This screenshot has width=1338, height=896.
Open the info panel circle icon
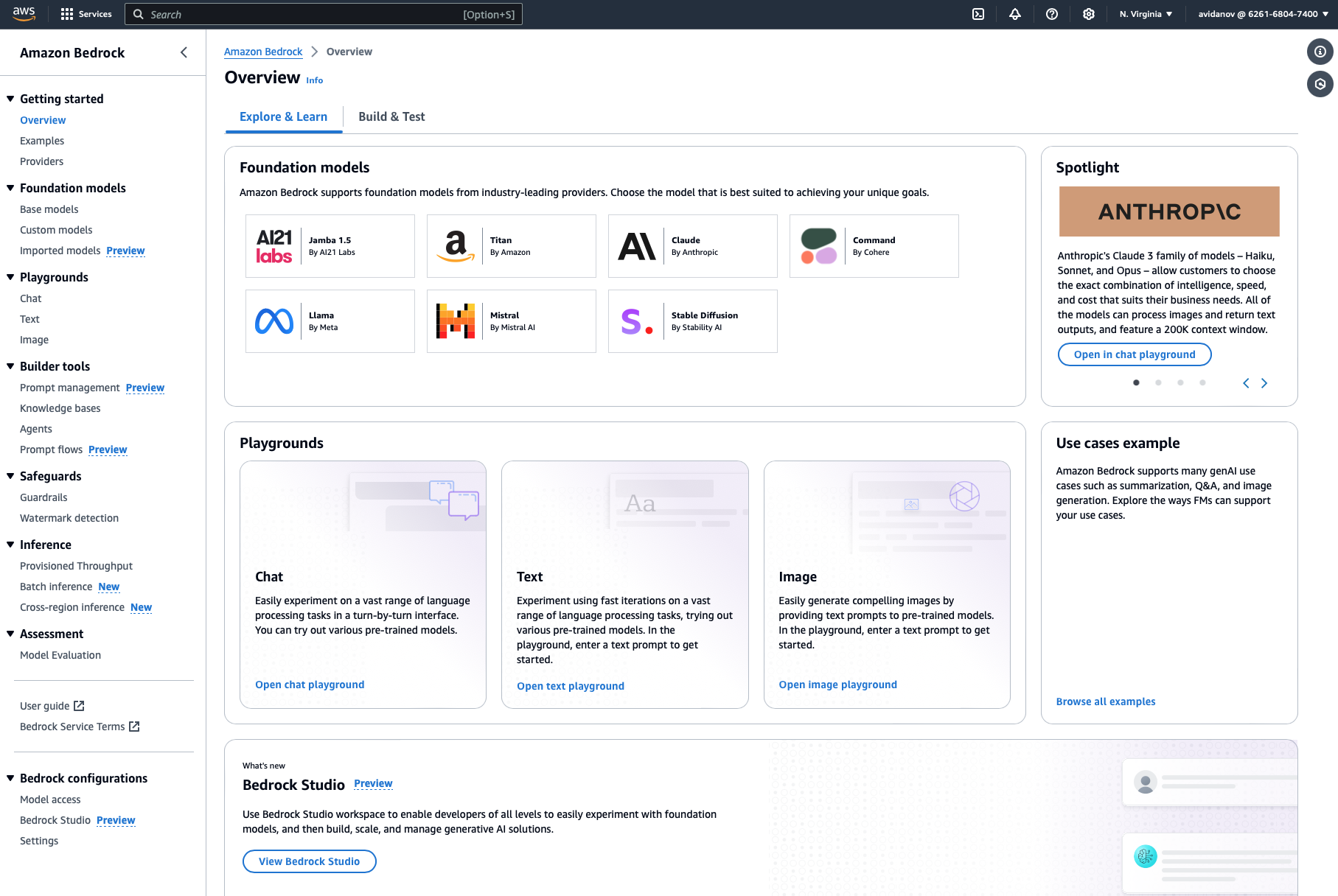click(x=1320, y=52)
